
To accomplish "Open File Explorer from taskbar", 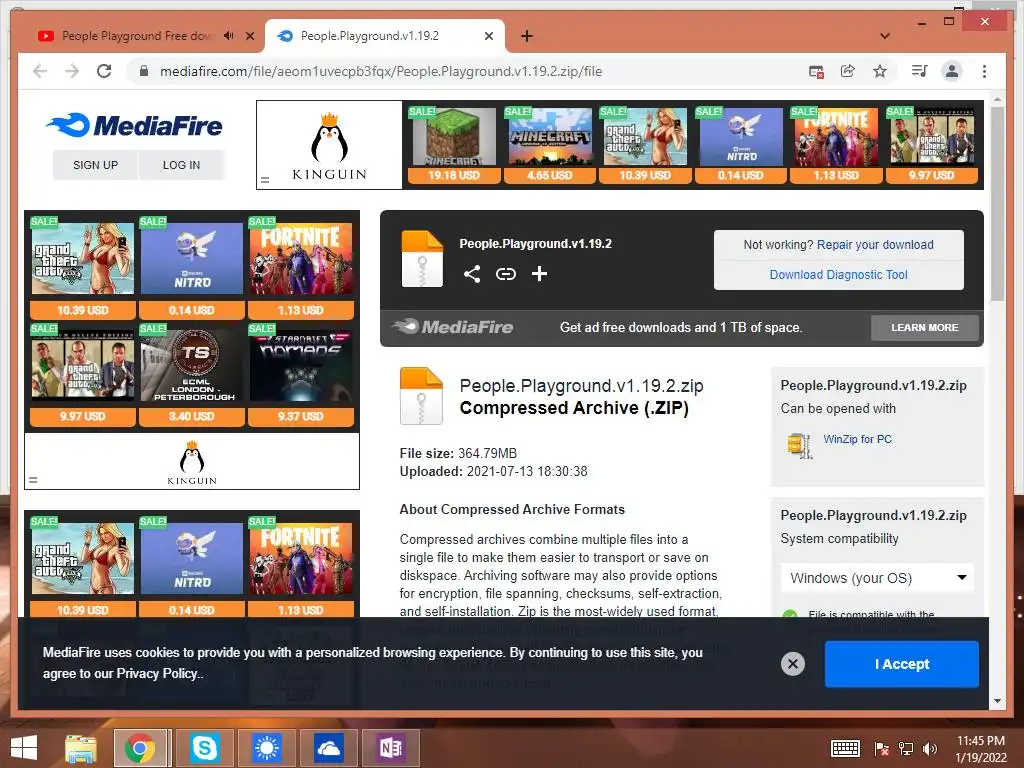I will pyautogui.click(x=81, y=748).
